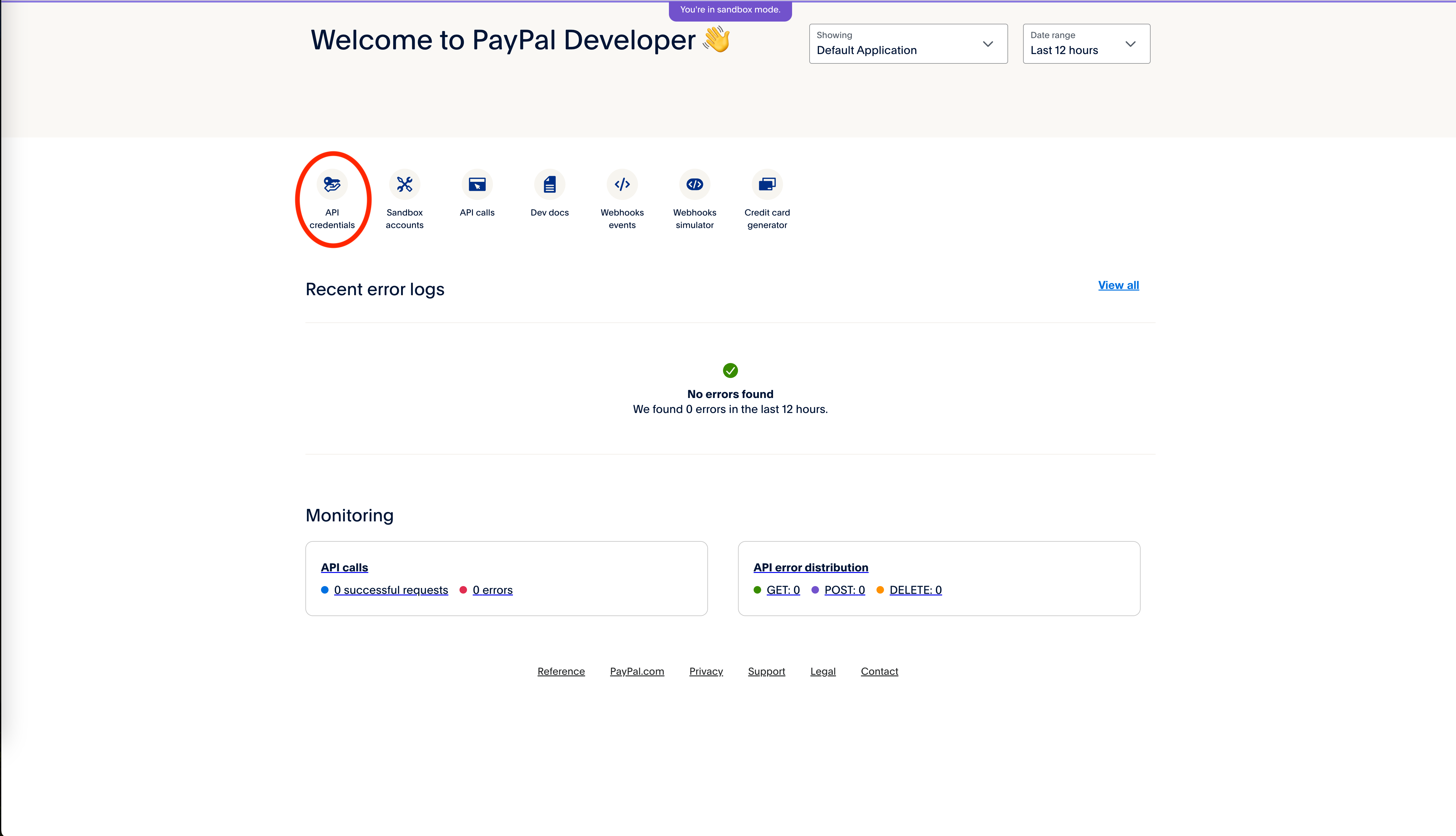
Task: Click the GET: 0 link
Action: pos(783,590)
